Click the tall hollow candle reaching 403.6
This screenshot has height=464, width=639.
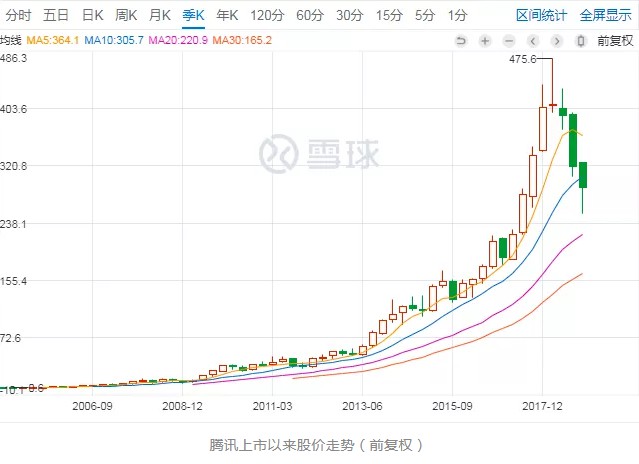tap(543, 129)
